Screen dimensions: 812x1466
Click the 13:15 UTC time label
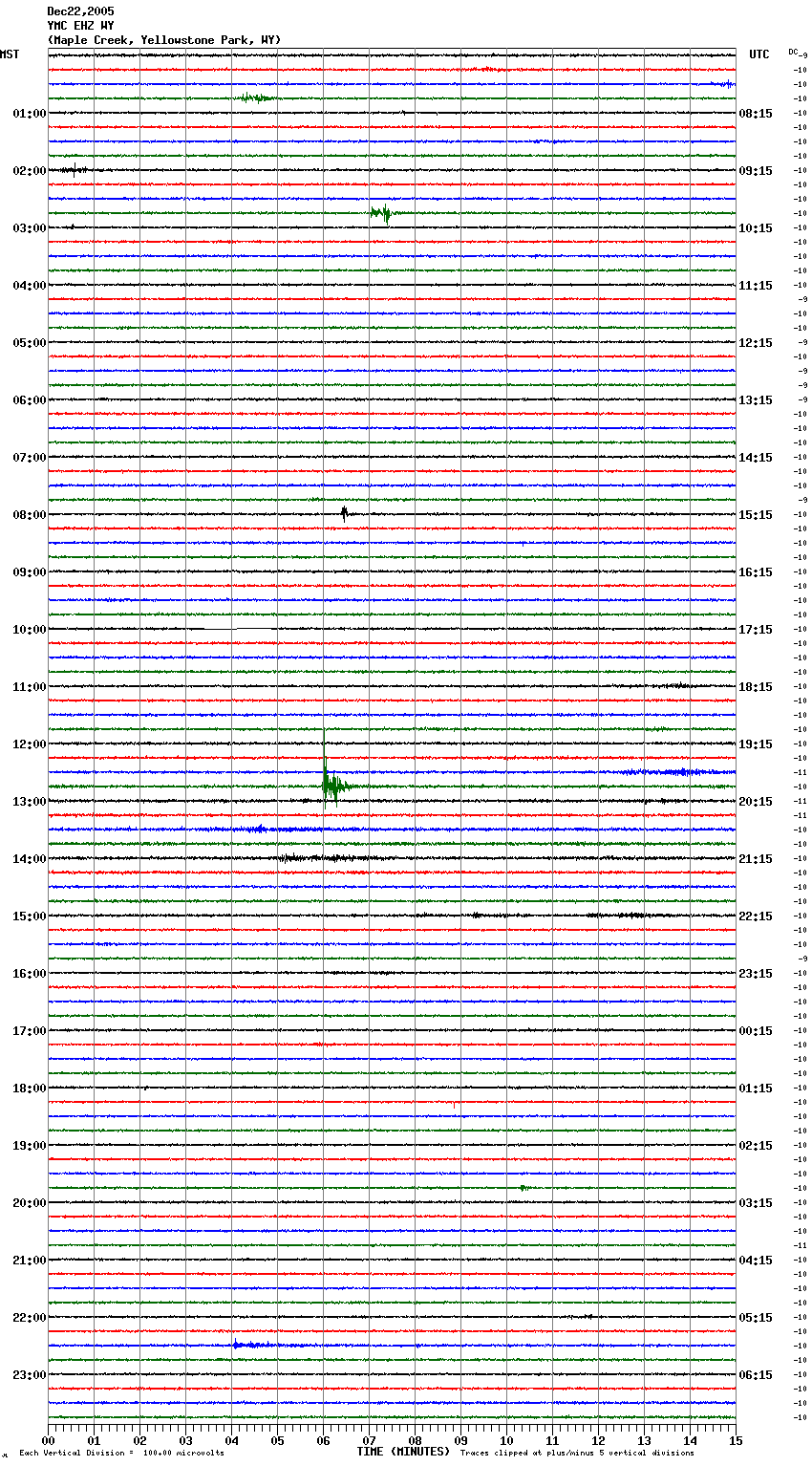[756, 400]
